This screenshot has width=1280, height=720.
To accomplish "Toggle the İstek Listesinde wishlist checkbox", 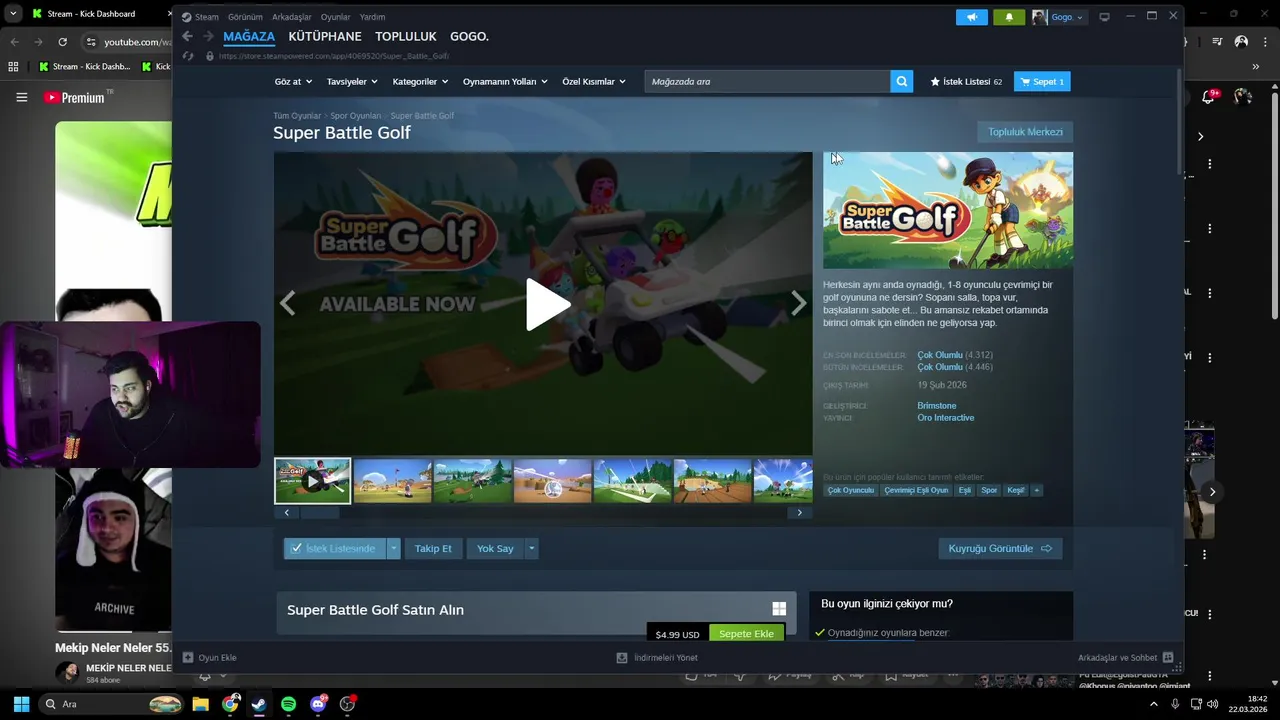I will [x=296, y=548].
